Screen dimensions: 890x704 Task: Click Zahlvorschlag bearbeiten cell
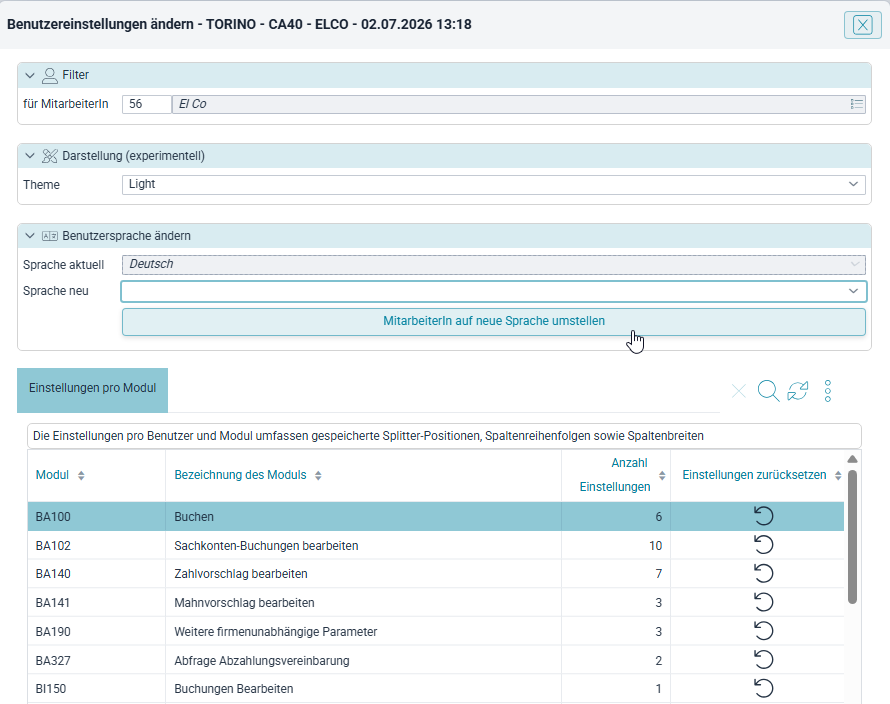[x=363, y=574]
